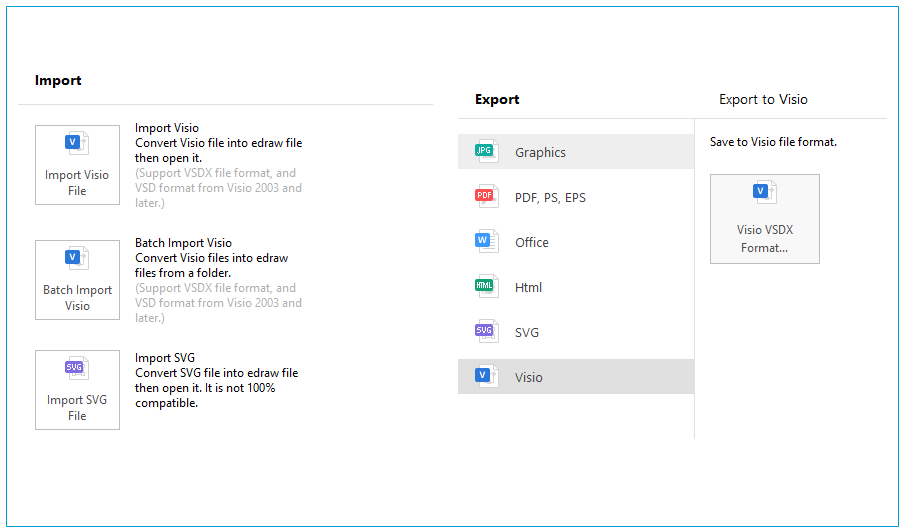Image resolution: width=909 pixels, height=532 pixels.
Task: Select the Graphics export category
Action: (x=576, y=152)
